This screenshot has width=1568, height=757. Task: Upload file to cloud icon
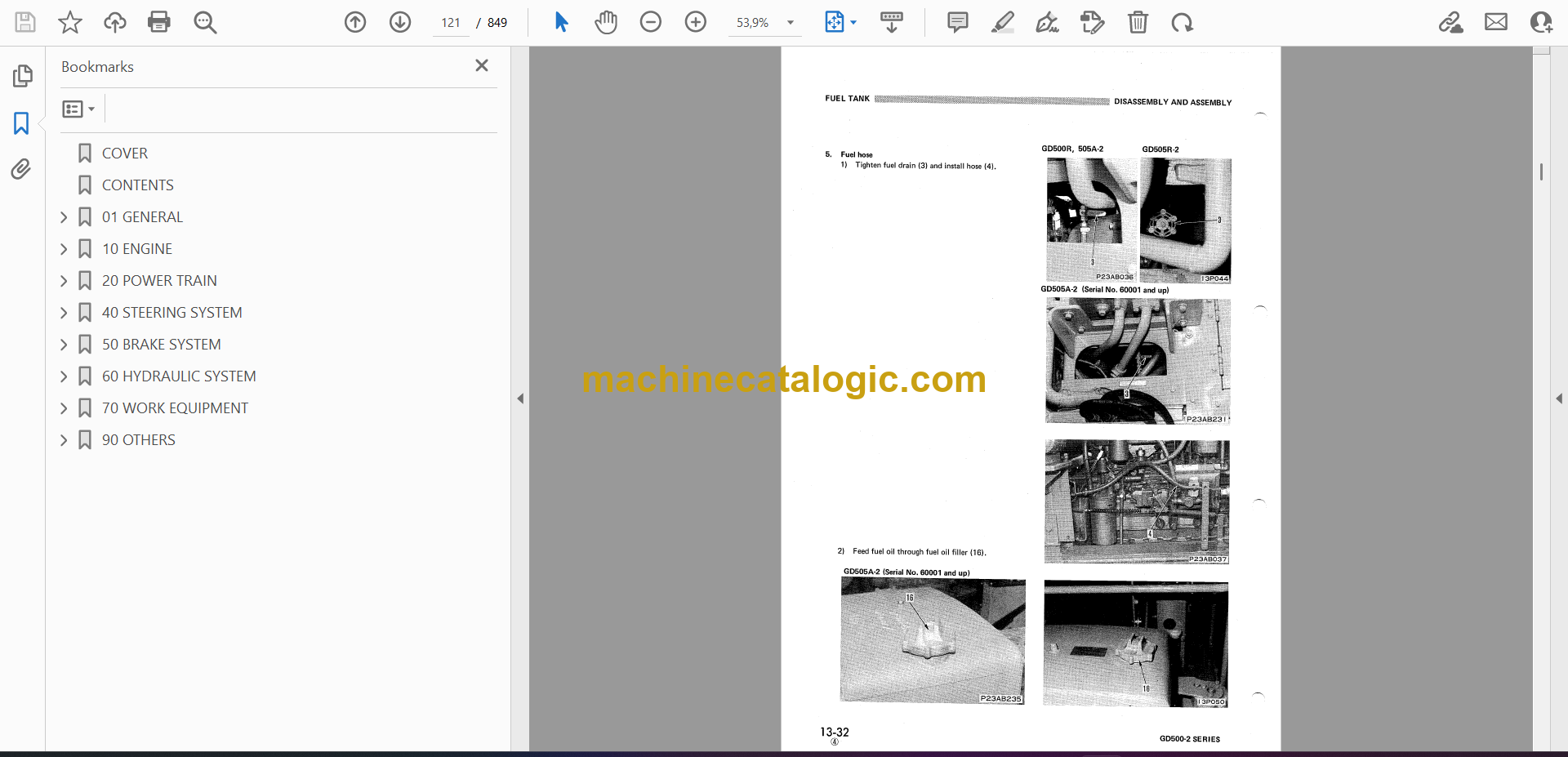(x=115, y=22)
